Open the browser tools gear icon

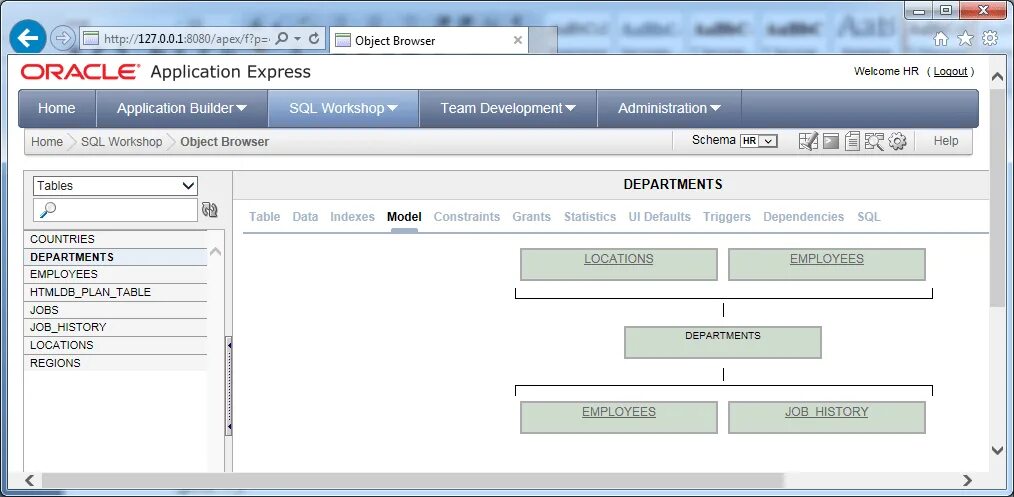pyautogui.click(x=990, y=39)
